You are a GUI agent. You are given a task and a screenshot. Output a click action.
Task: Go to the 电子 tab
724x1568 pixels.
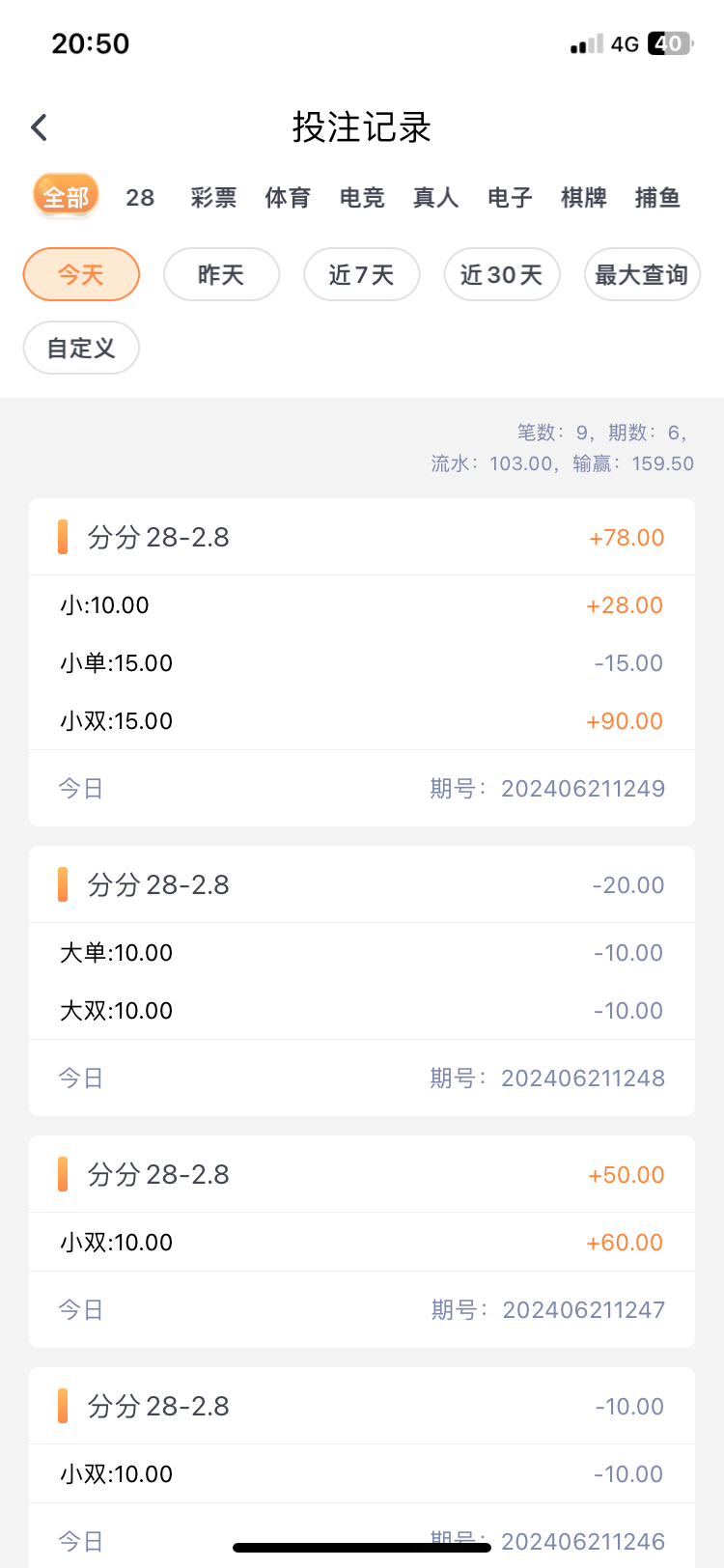click(x=510, y=198)
